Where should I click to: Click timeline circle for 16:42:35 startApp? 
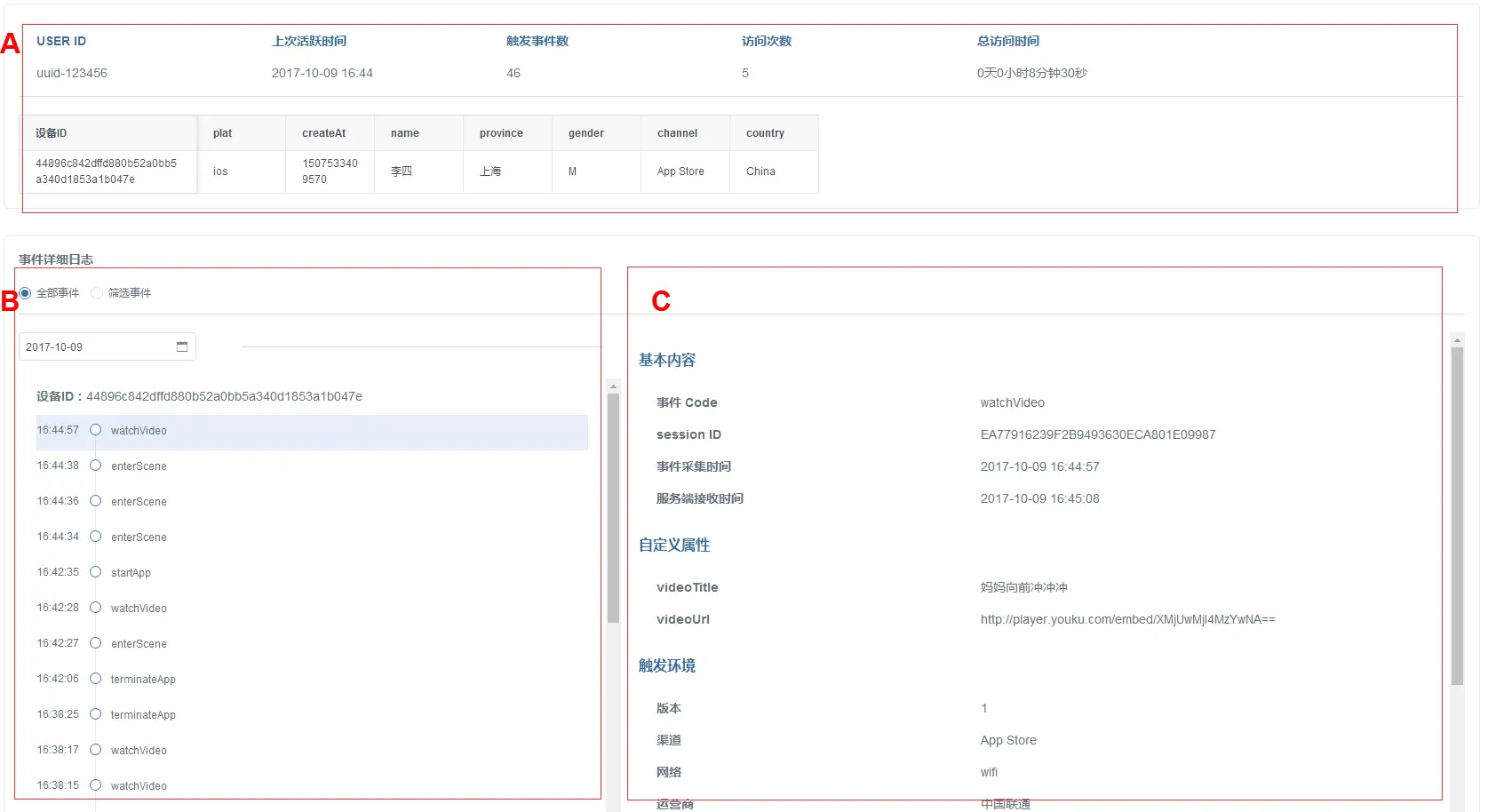(95, 572)
